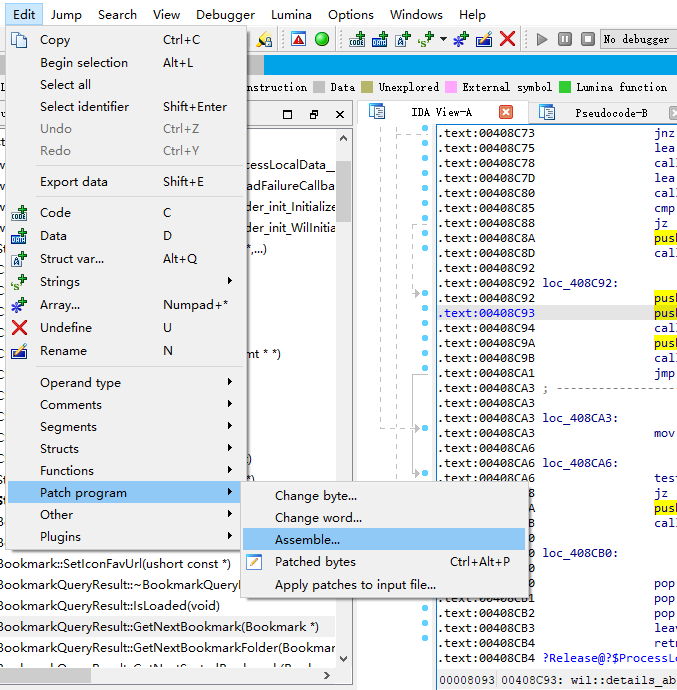Image resolution: width=677 pixels, height=690 pixels.
Task: Click the toolbar Make Code icon
Action: click(357, 40)
